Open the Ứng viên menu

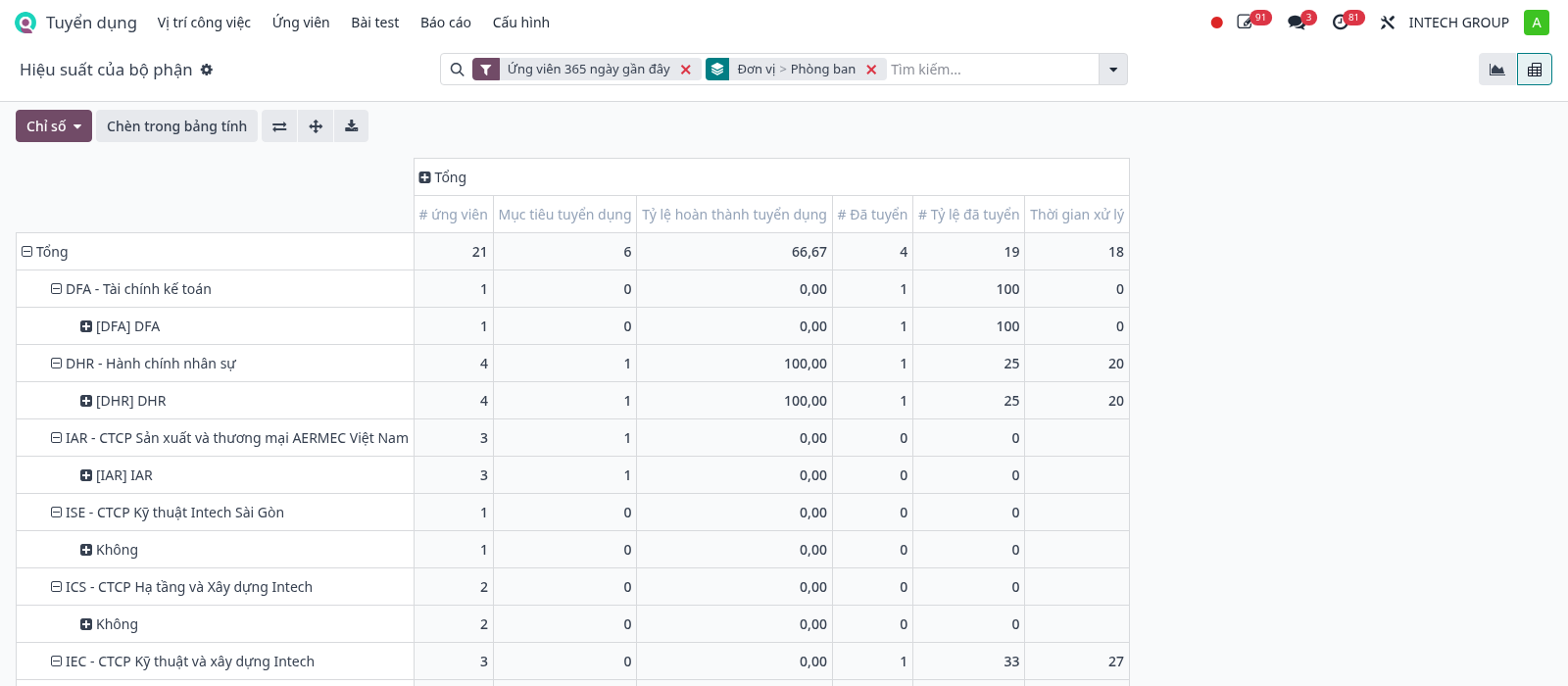click(x=301, y=23)
